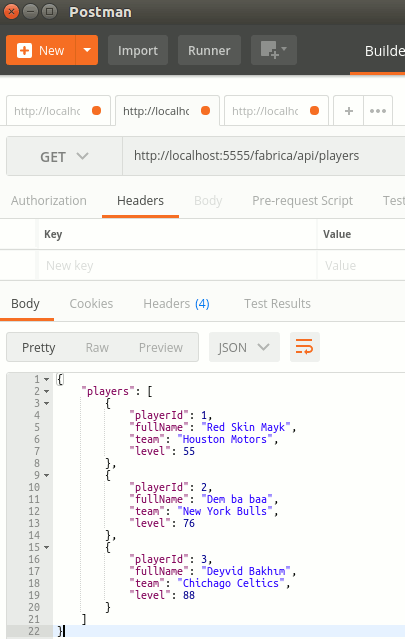
Task: Click the level value 88
Action: pos(189,595)
